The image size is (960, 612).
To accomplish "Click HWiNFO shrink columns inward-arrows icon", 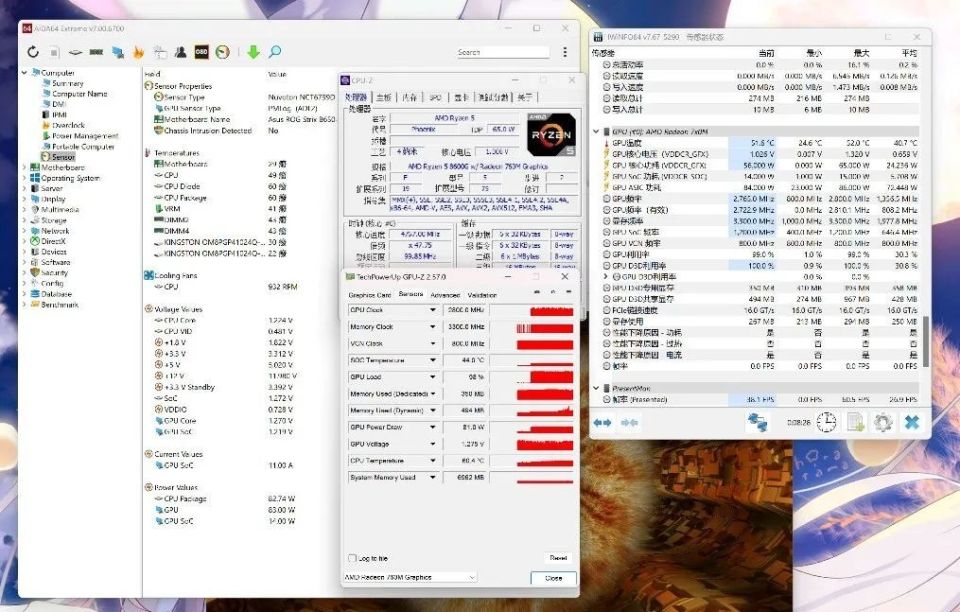I will (x=629, y=422).
